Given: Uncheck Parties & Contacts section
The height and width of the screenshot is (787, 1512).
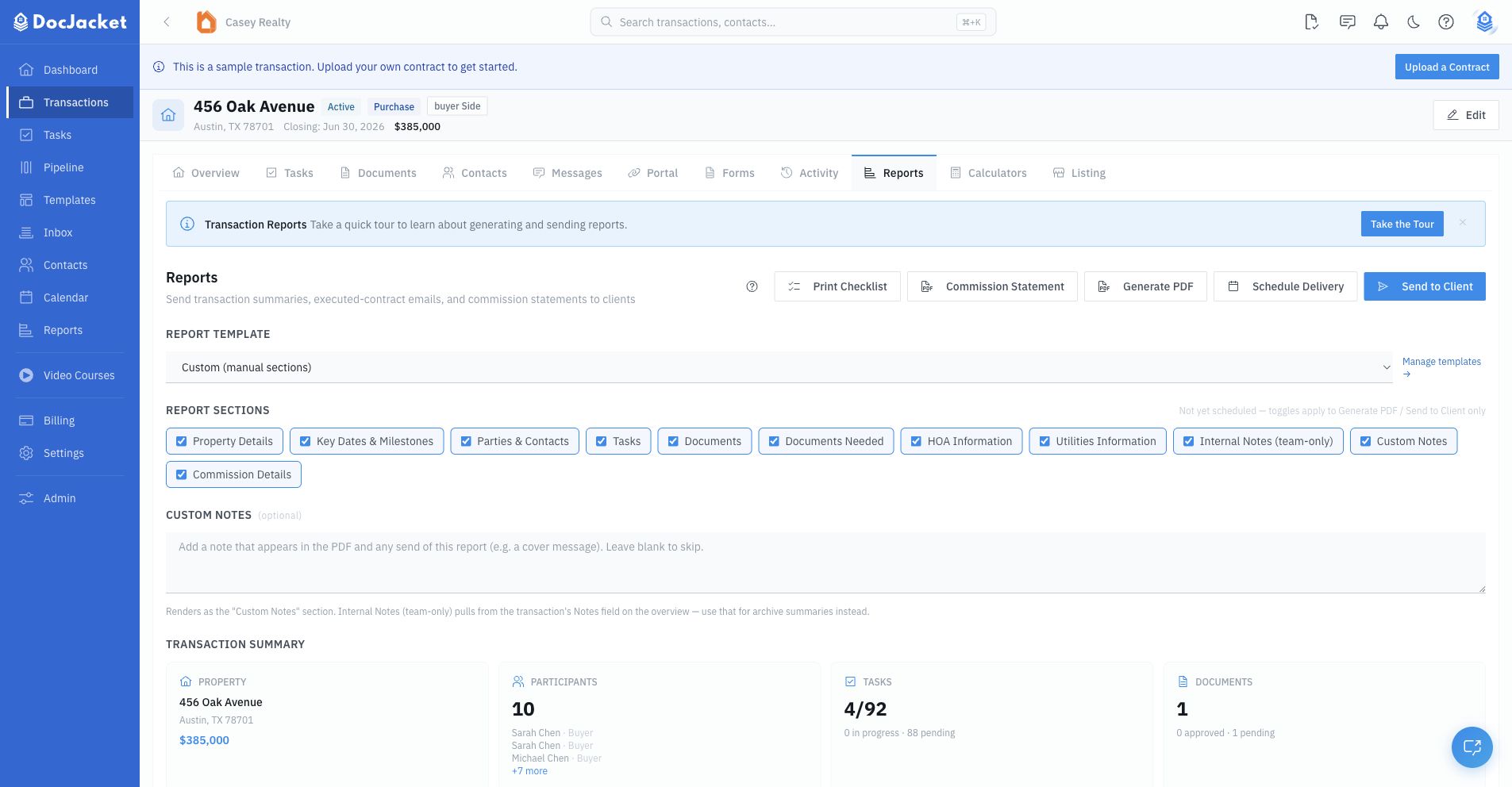Looking at the screenshot, I should pos(466,441).
